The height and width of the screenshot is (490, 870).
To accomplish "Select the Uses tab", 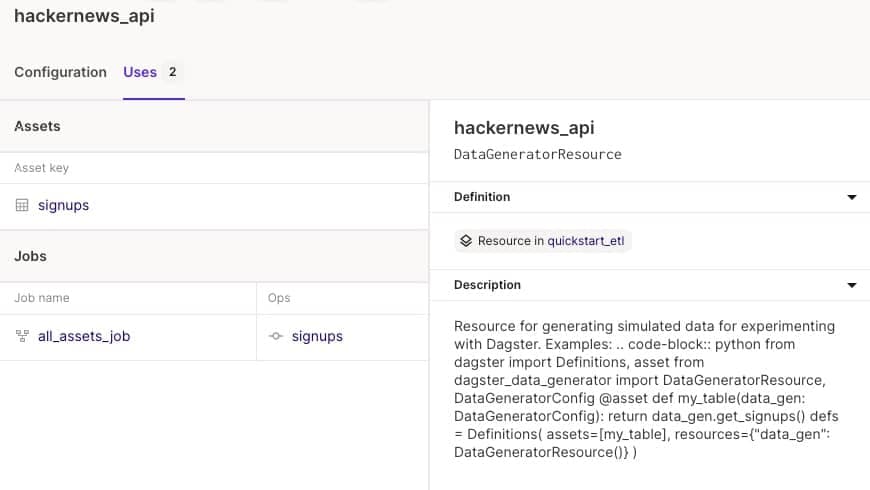I will click(x=140, y=72).
